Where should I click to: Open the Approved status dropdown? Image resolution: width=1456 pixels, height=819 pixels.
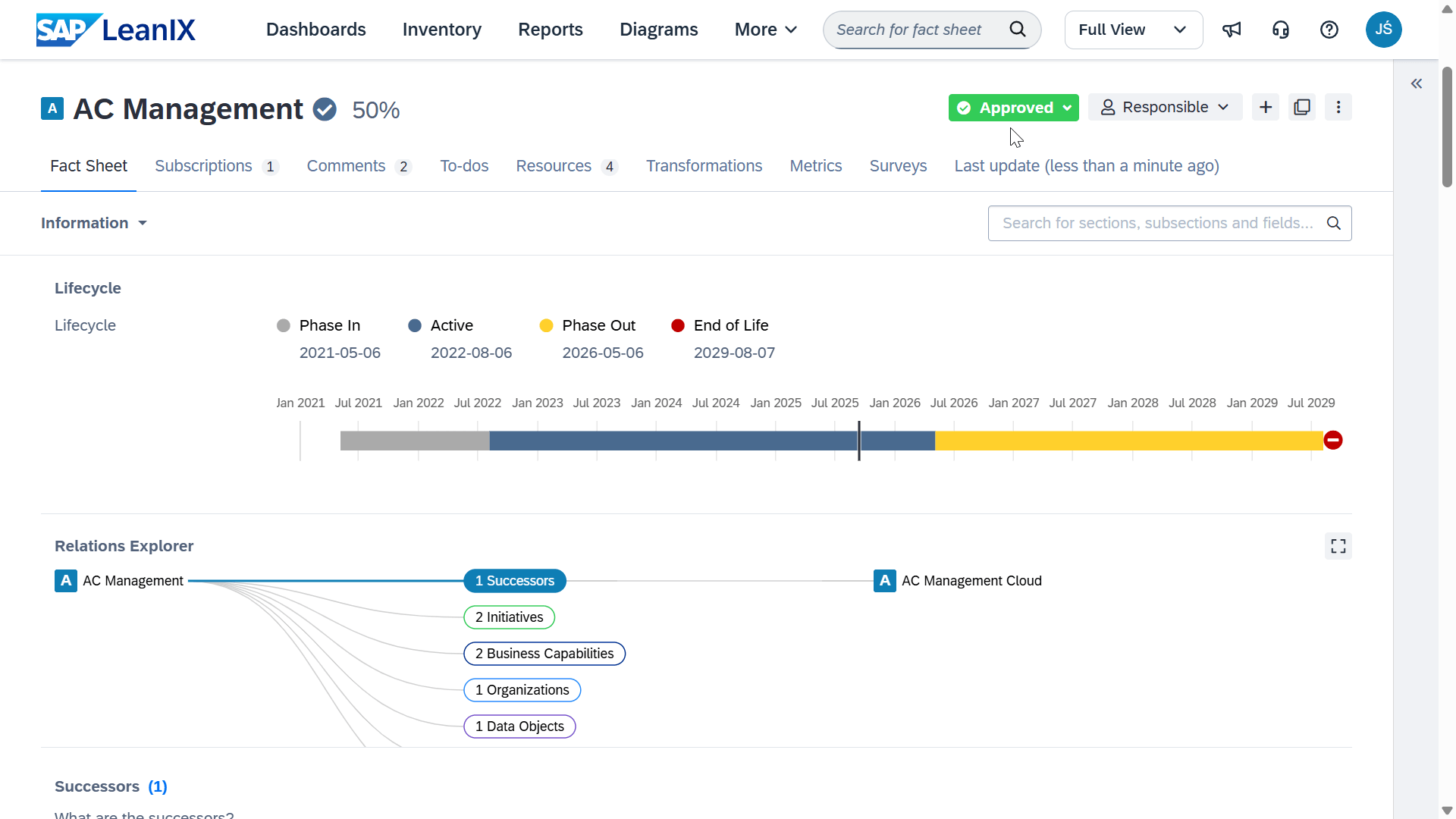click(x=1013, y=108)
